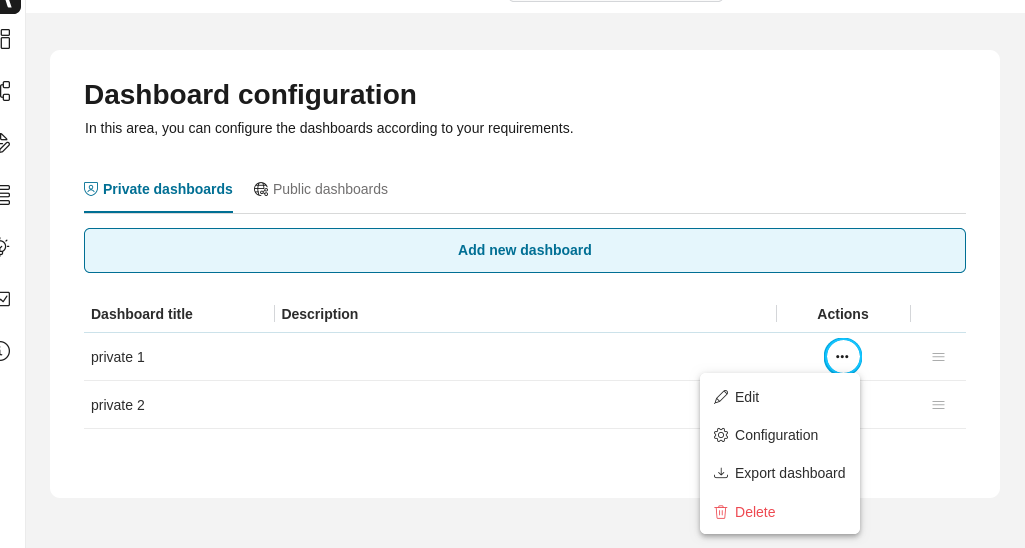The width and height of the screenshot is (1025, 548).
Task: Click the lightbulb icon in sidebar
Action: click(4, 247)
